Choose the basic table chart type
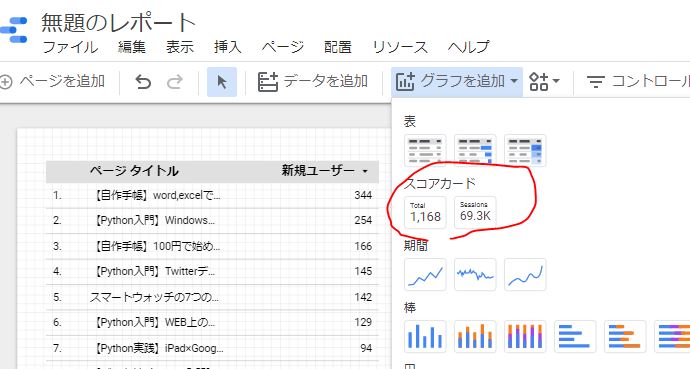The width and height of the screenshot is (690, 369). point(425,150)
